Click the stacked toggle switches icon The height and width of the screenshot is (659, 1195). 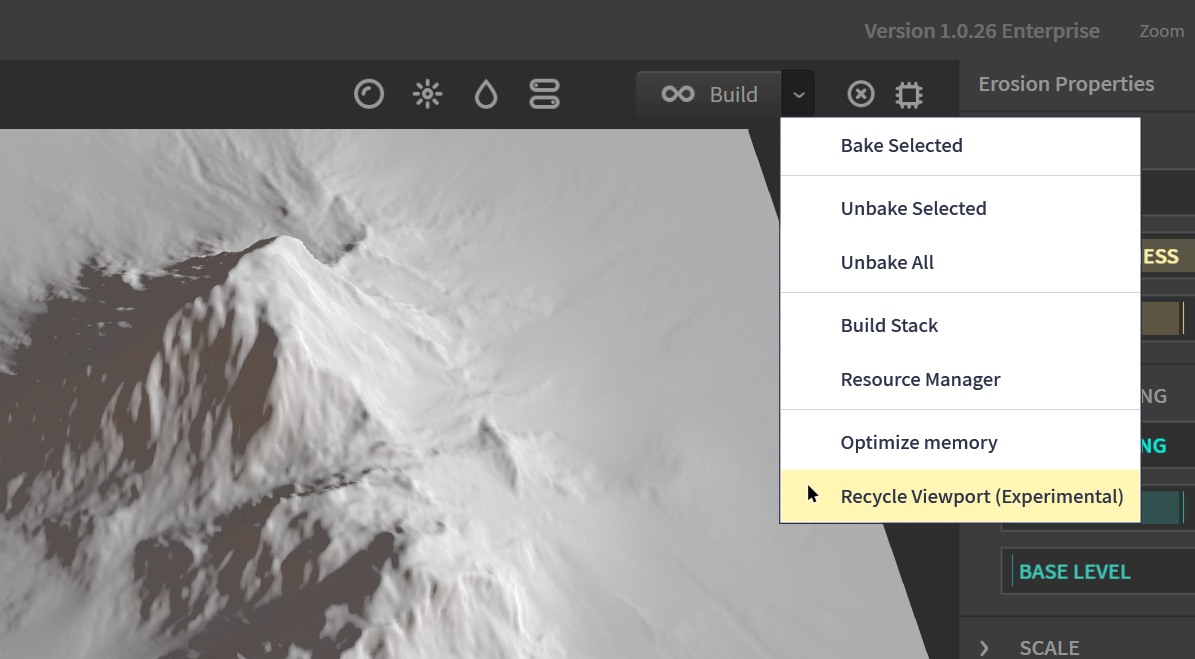(544, 95)
